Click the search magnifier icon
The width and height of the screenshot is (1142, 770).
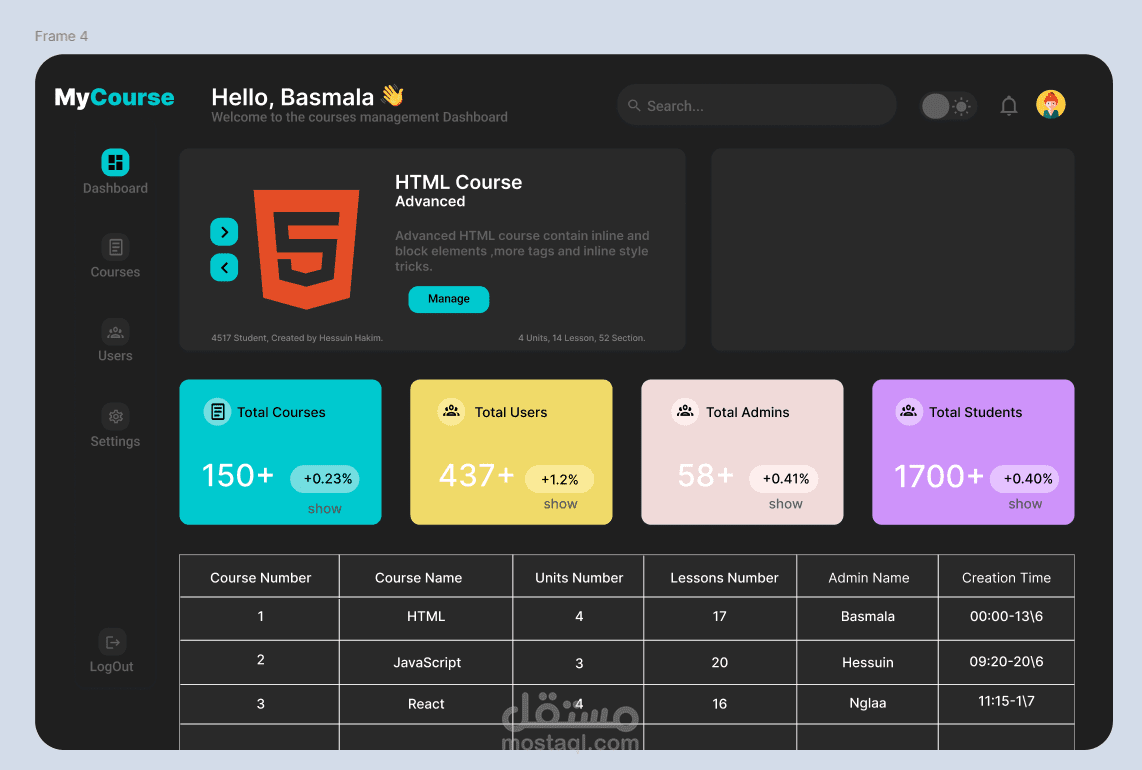tap(634, 106)
